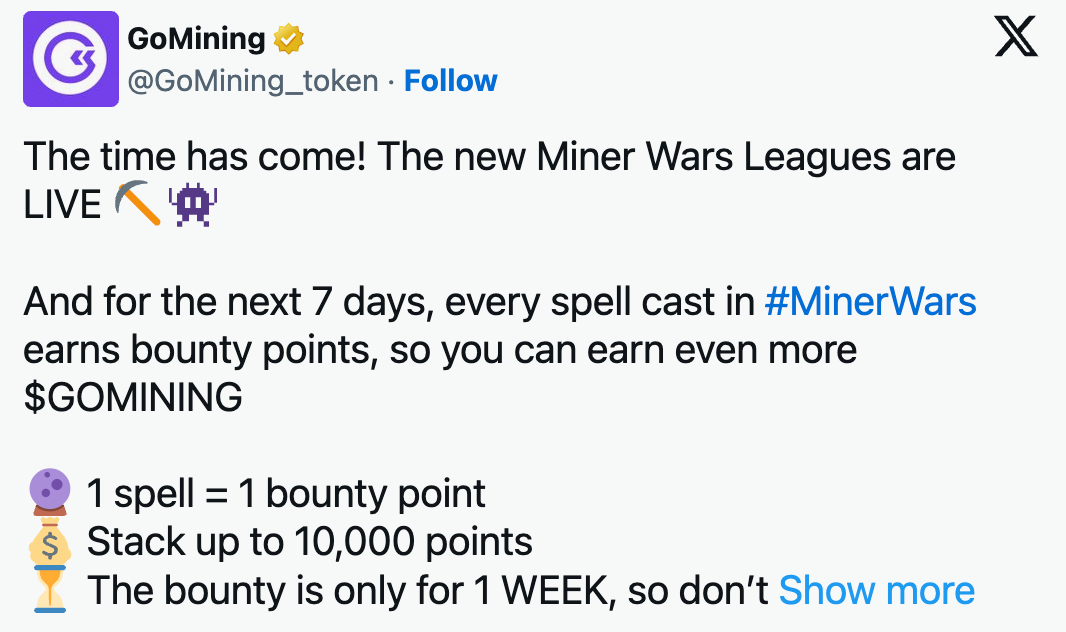
Task: Follow the GoMining account
Action: [450, 81]
